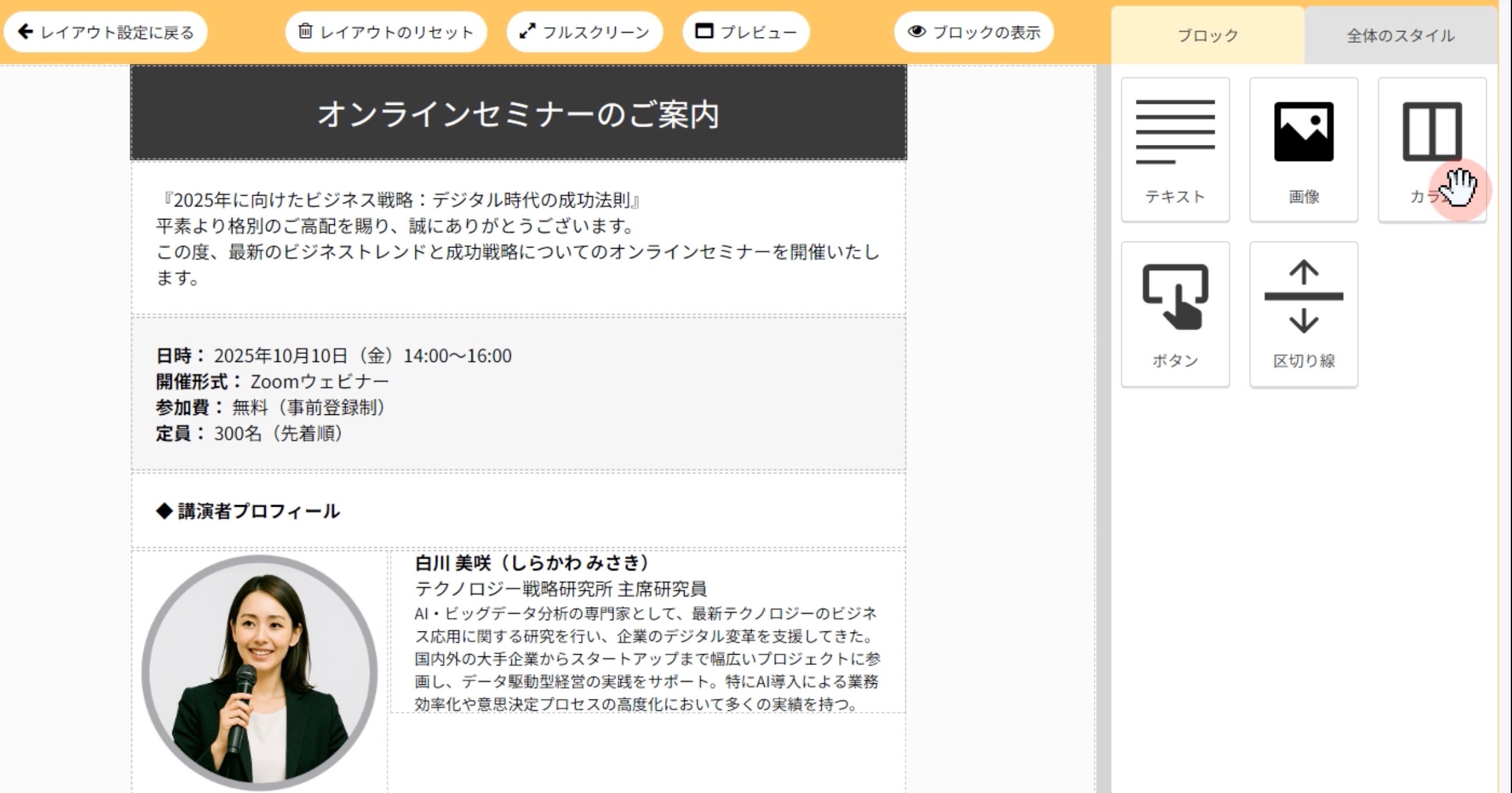This screenshot has width=1512, height=793.
Task: Select the テキスト block icon
Action: click(x=1175, y=132)
